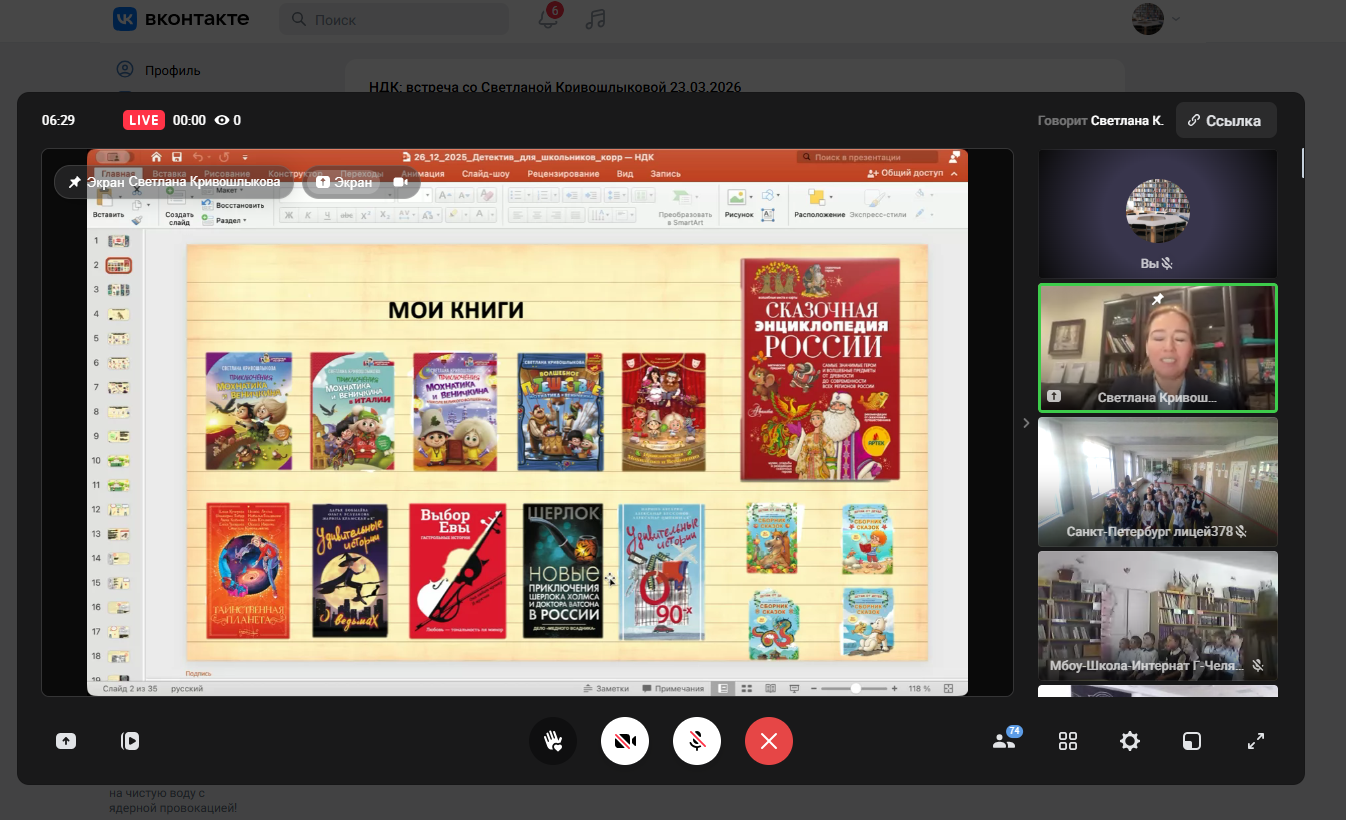Toggle the camera on

tap(625, 741)
